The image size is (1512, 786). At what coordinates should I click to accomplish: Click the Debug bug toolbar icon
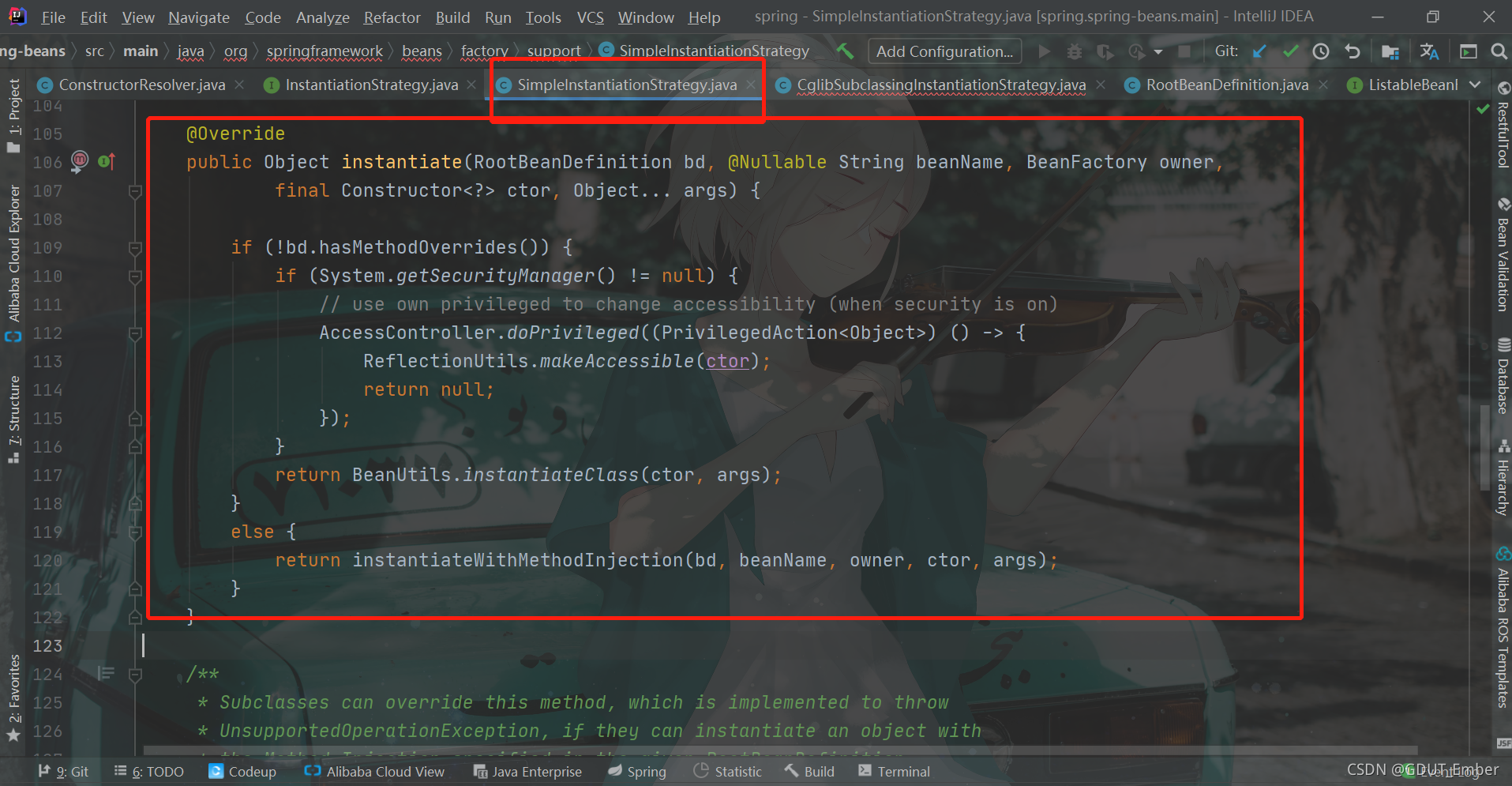click(x=1075, y=51)
